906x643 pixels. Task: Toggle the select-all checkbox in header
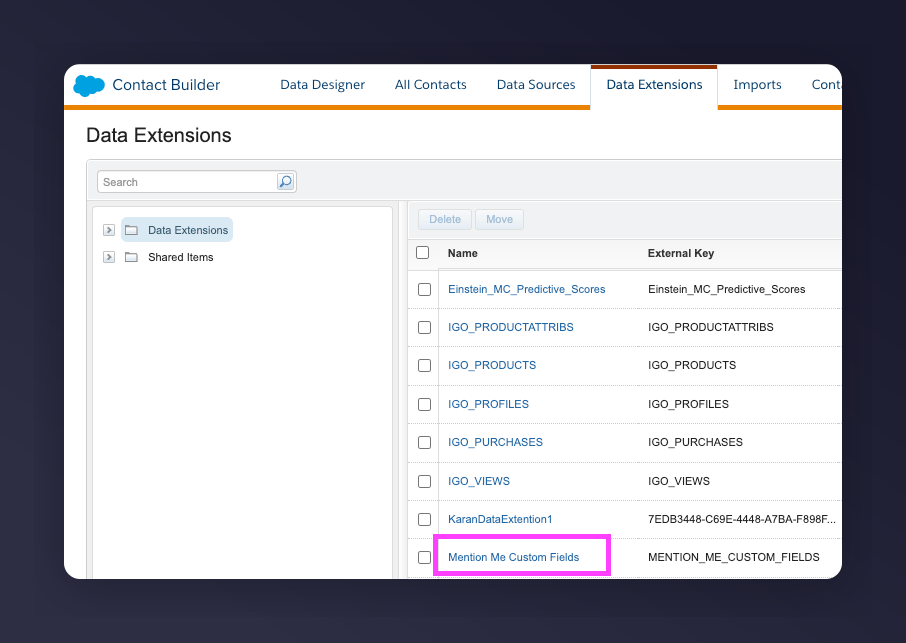tap(422, 252)
